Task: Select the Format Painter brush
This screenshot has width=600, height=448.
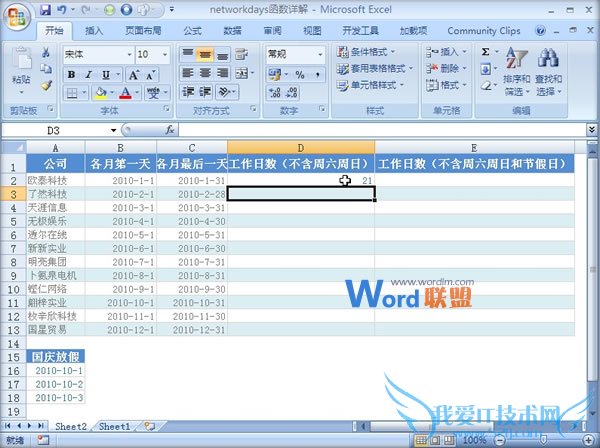Action: (46, 85)
